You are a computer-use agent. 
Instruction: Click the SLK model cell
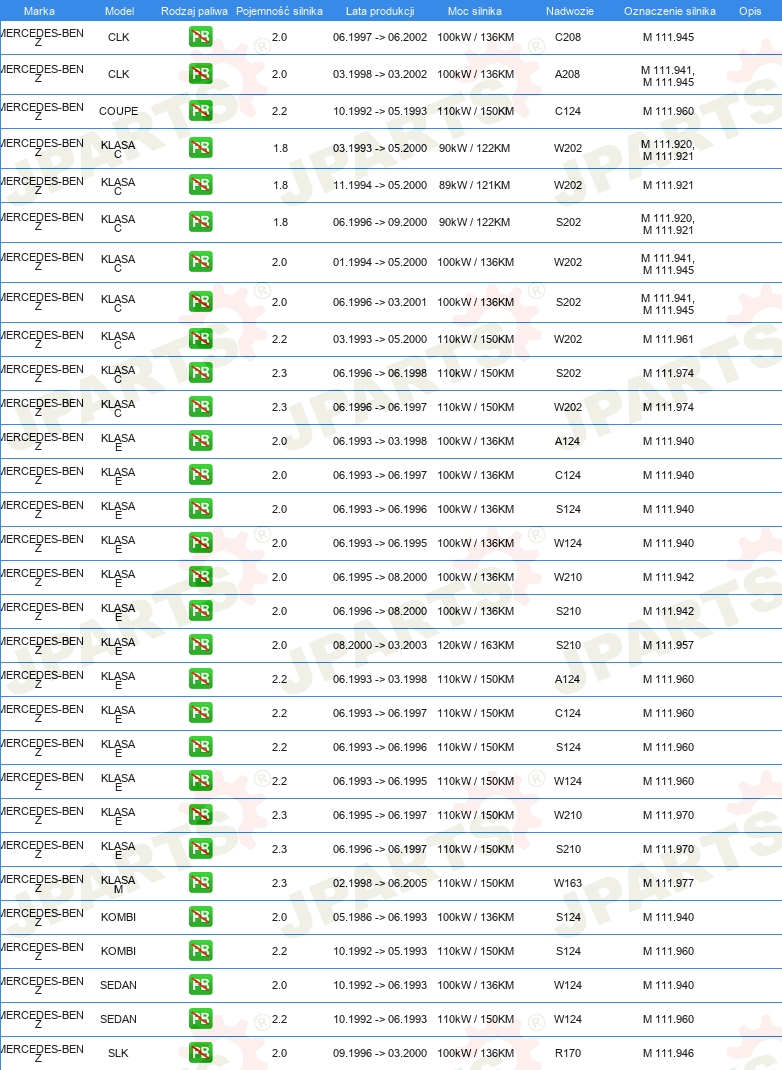[x=119, y=1053]
